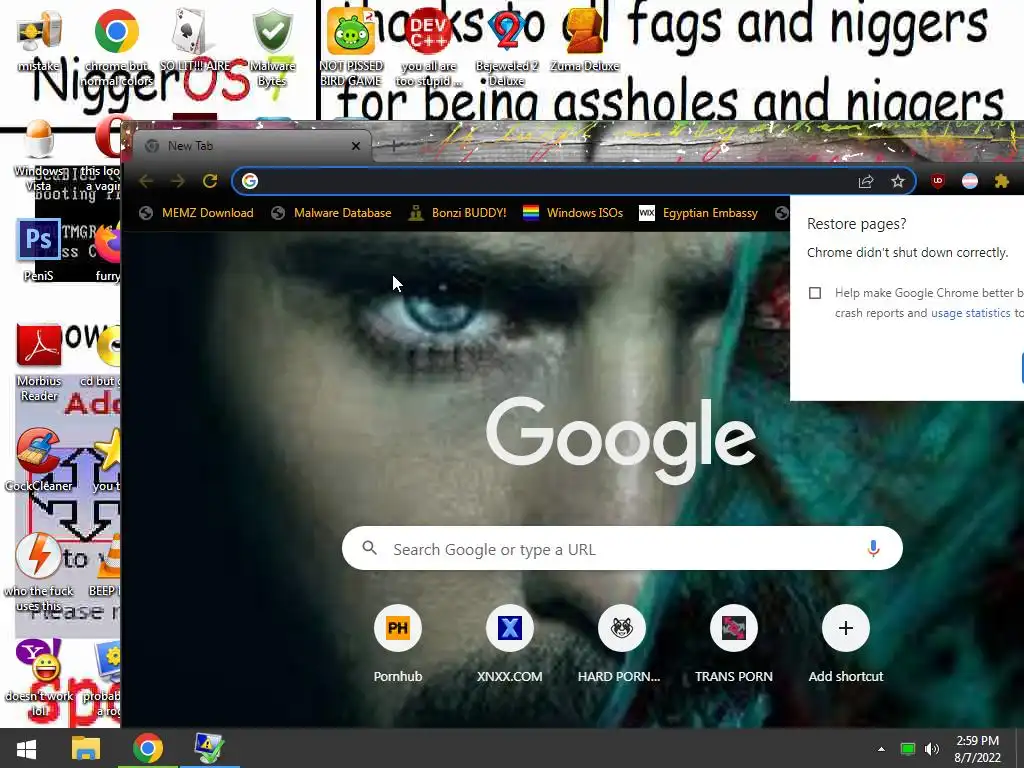
Task: Click the forward arrow in Chrome
Action: point(177,181)
